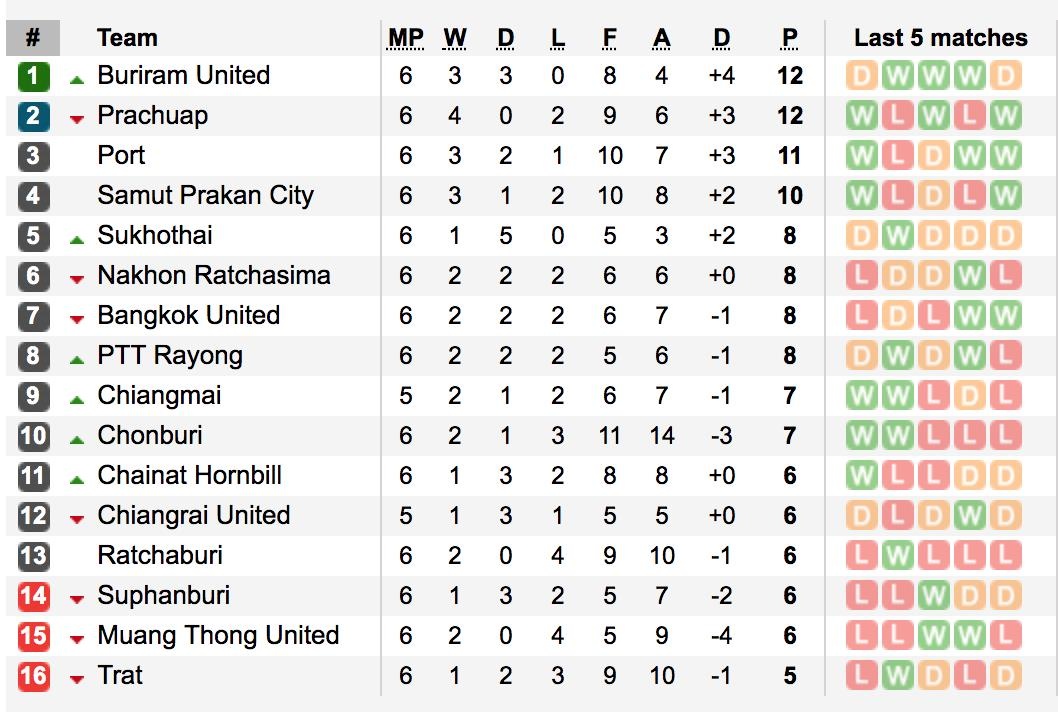Click the orange D badge in PTT Rayong's form
This screenshot has height=712, width=1058.
click(860, 355)
